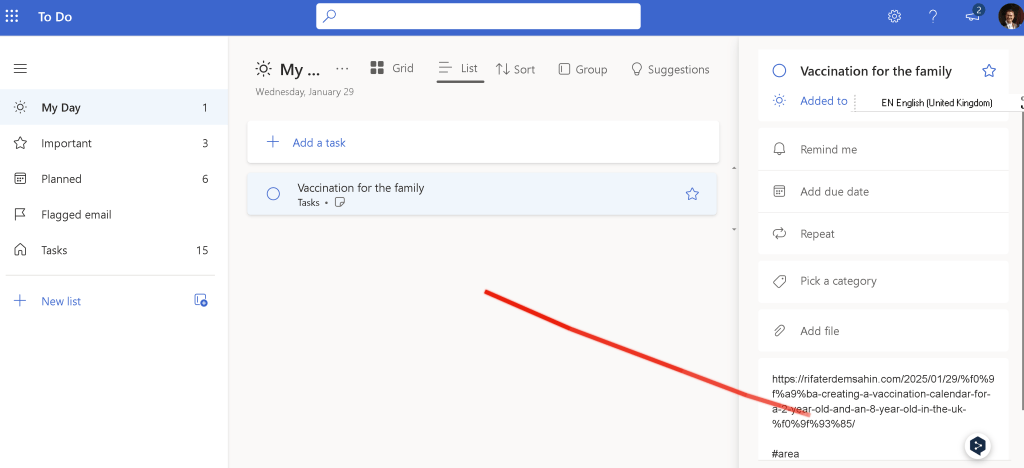Select Flagged email in sidebar

[x=114, y=214]
